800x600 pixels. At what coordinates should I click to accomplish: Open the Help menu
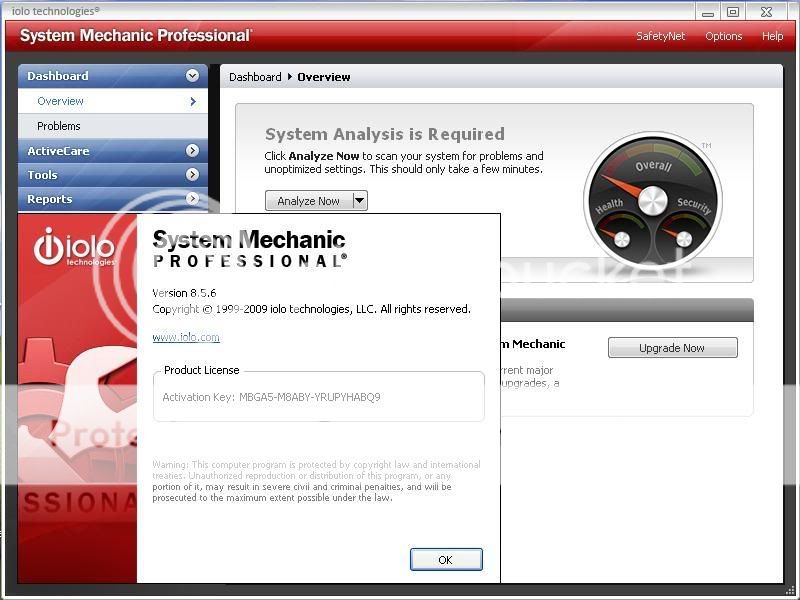pos(772,36)
